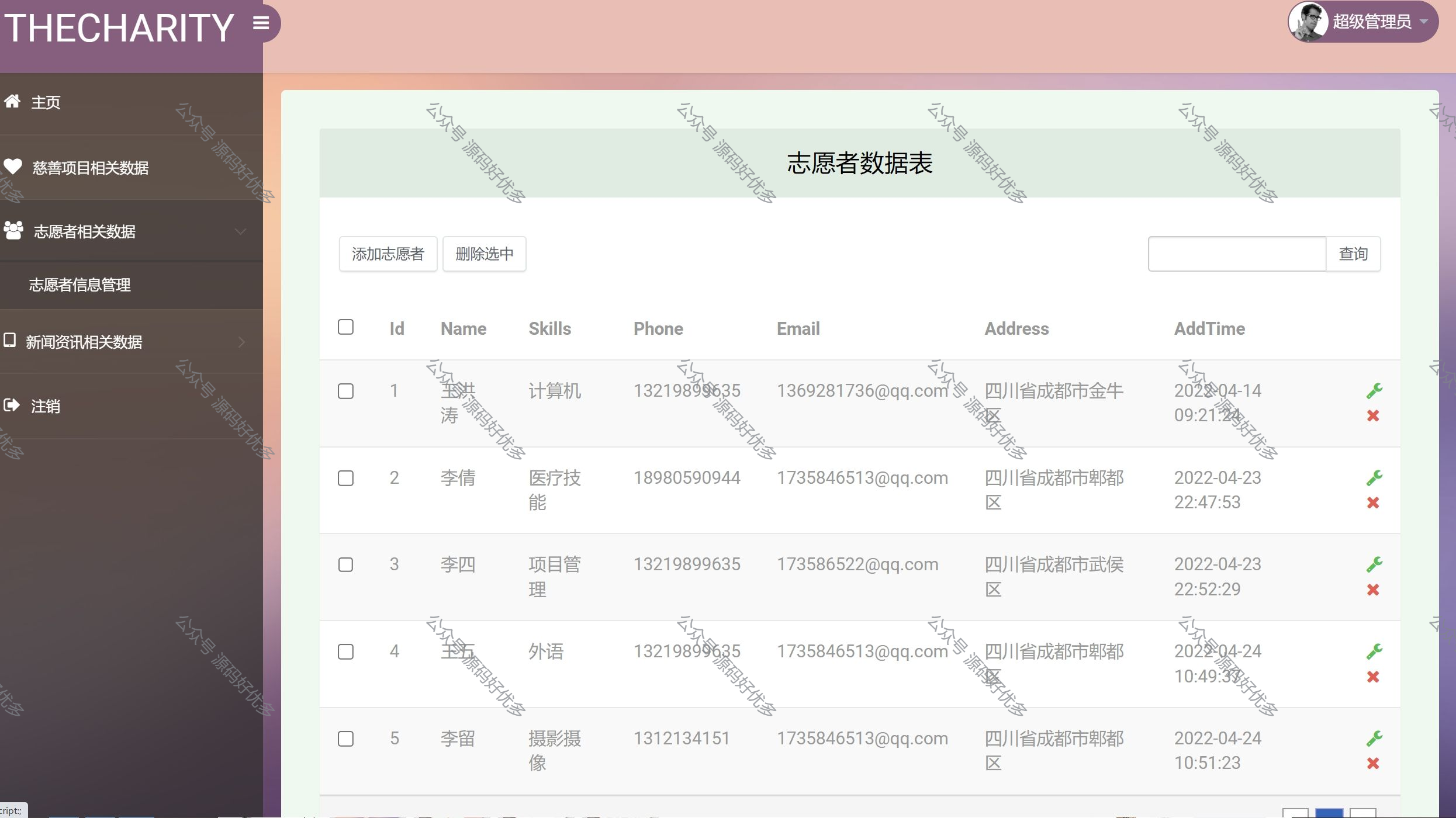Click the heart icon for 慈善项目相关数据
1456x818 pixels.
click(13, 167)
